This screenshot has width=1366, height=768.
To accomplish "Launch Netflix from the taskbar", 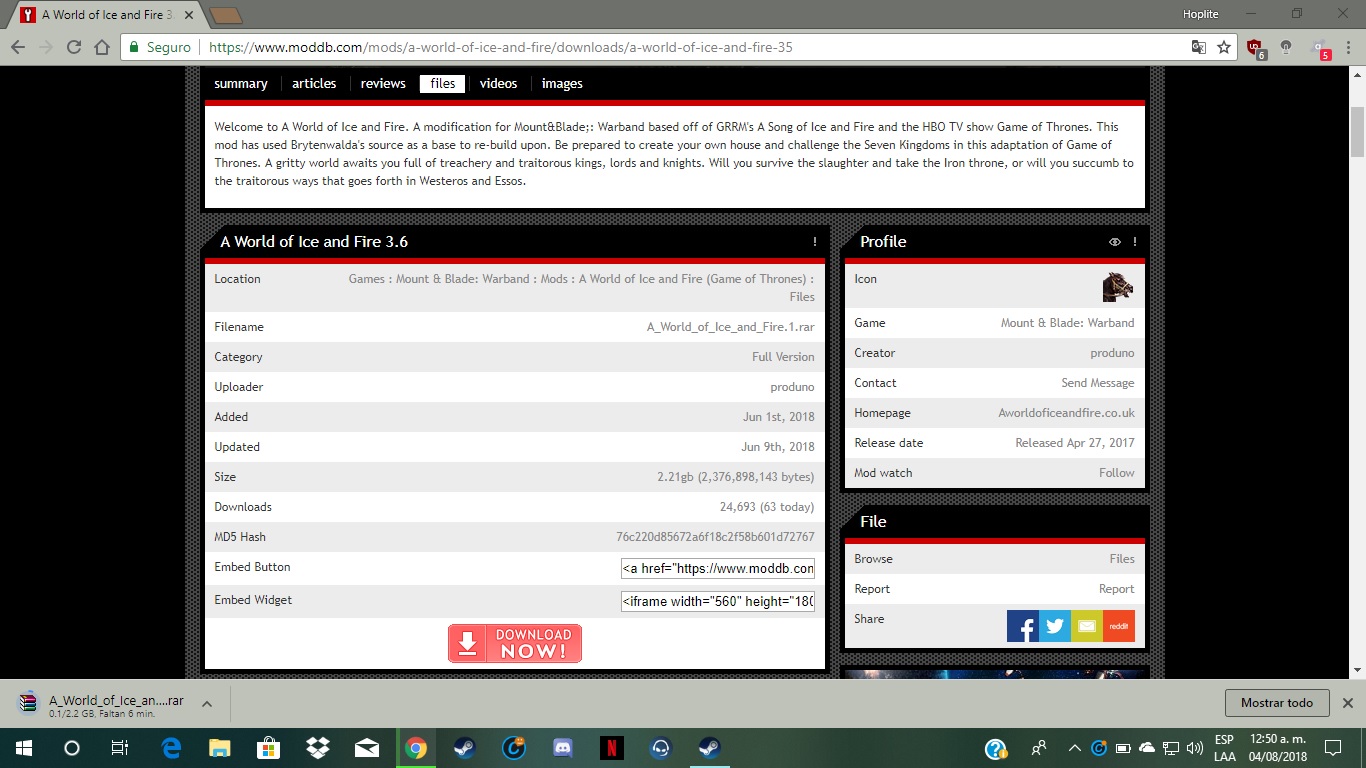I will point(611,748).
